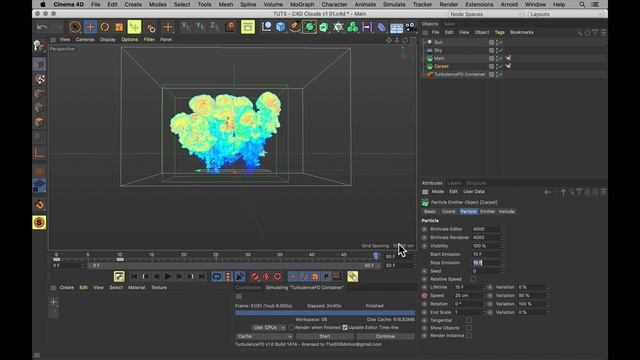Select the Live Selection tool
The width and height of the screenshot is (640, 360).
click(75, 27)
